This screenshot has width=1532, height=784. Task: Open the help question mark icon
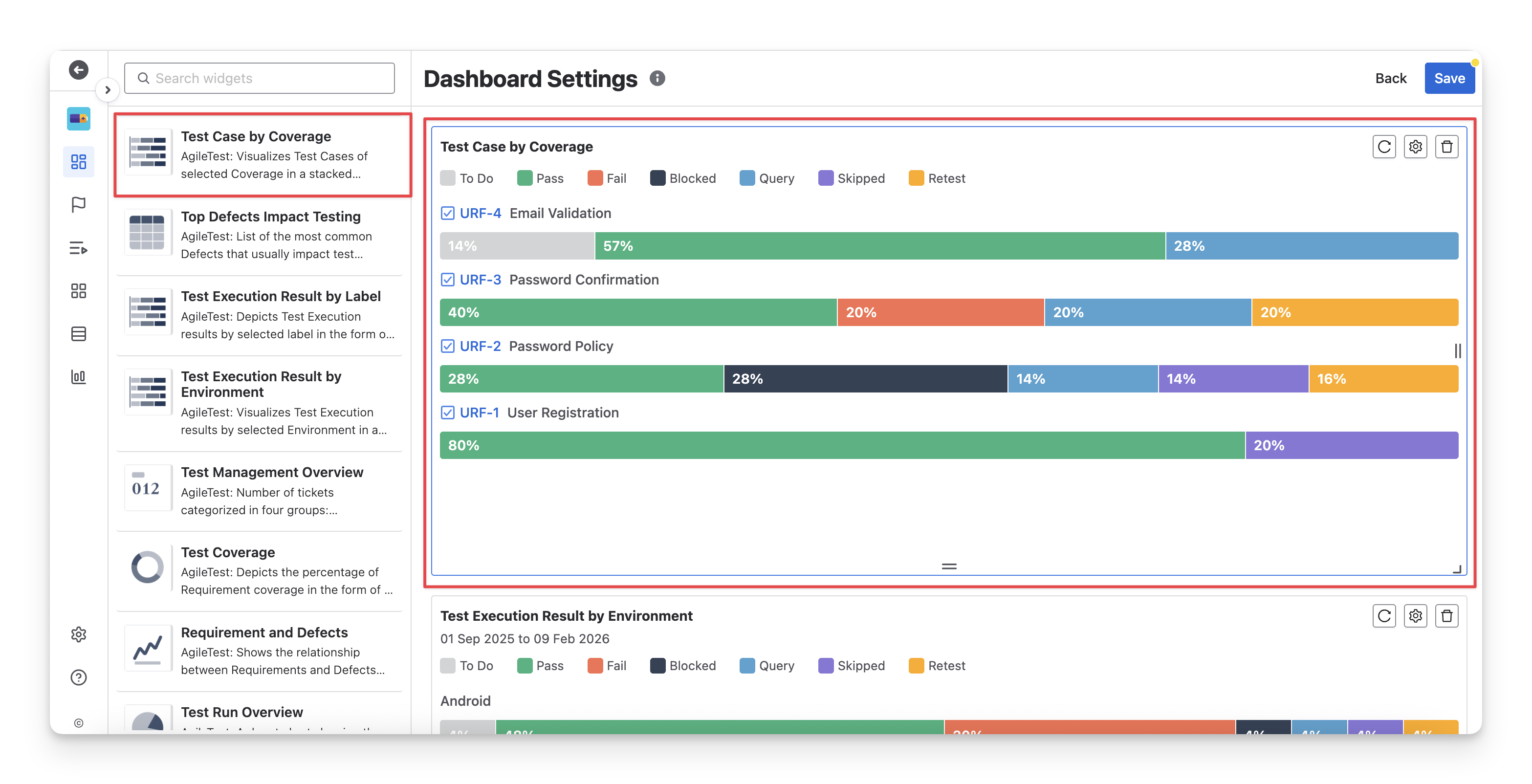79,677
